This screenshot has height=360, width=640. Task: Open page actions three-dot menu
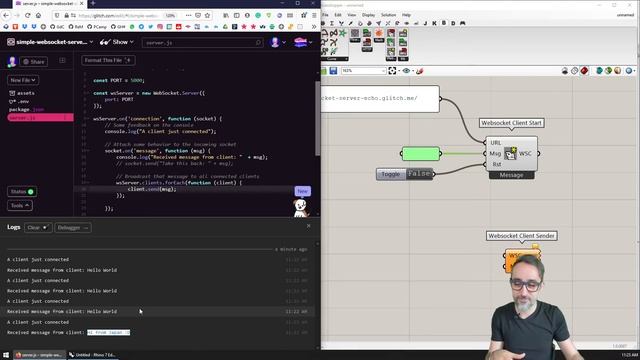click(188, 15)
